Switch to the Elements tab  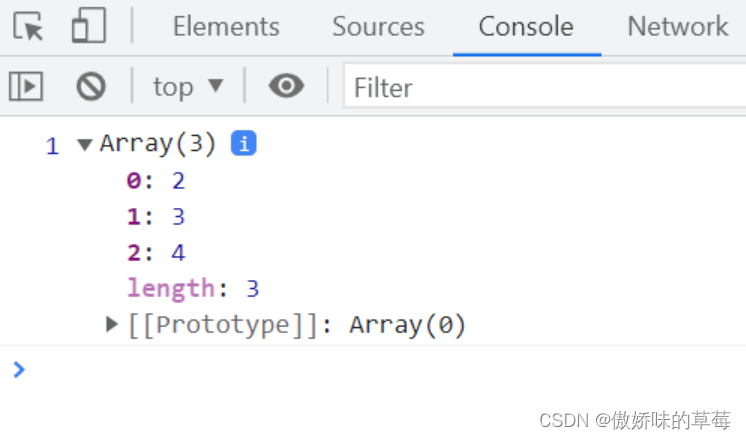click(x=226, y=27)
